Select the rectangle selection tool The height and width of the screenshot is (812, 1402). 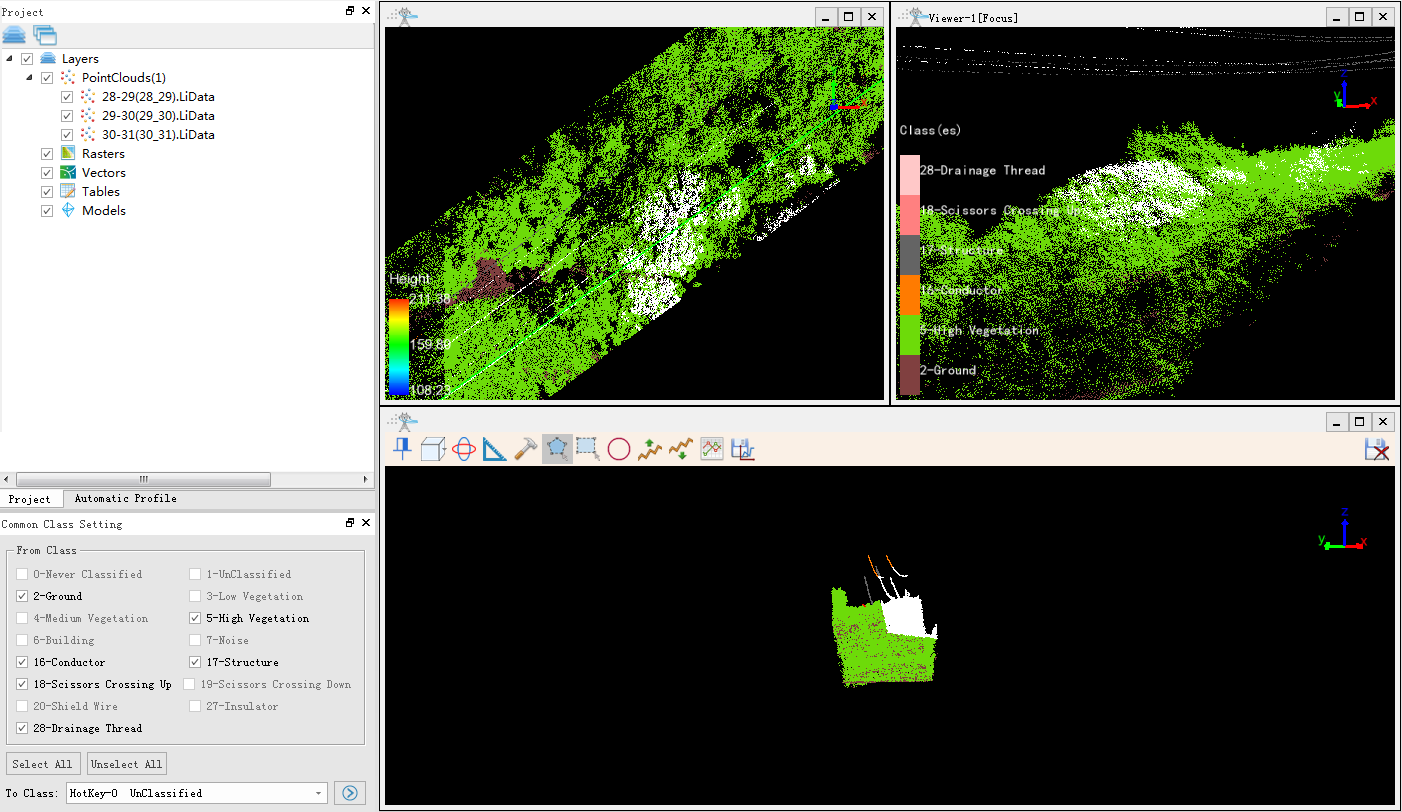(588, 449)
